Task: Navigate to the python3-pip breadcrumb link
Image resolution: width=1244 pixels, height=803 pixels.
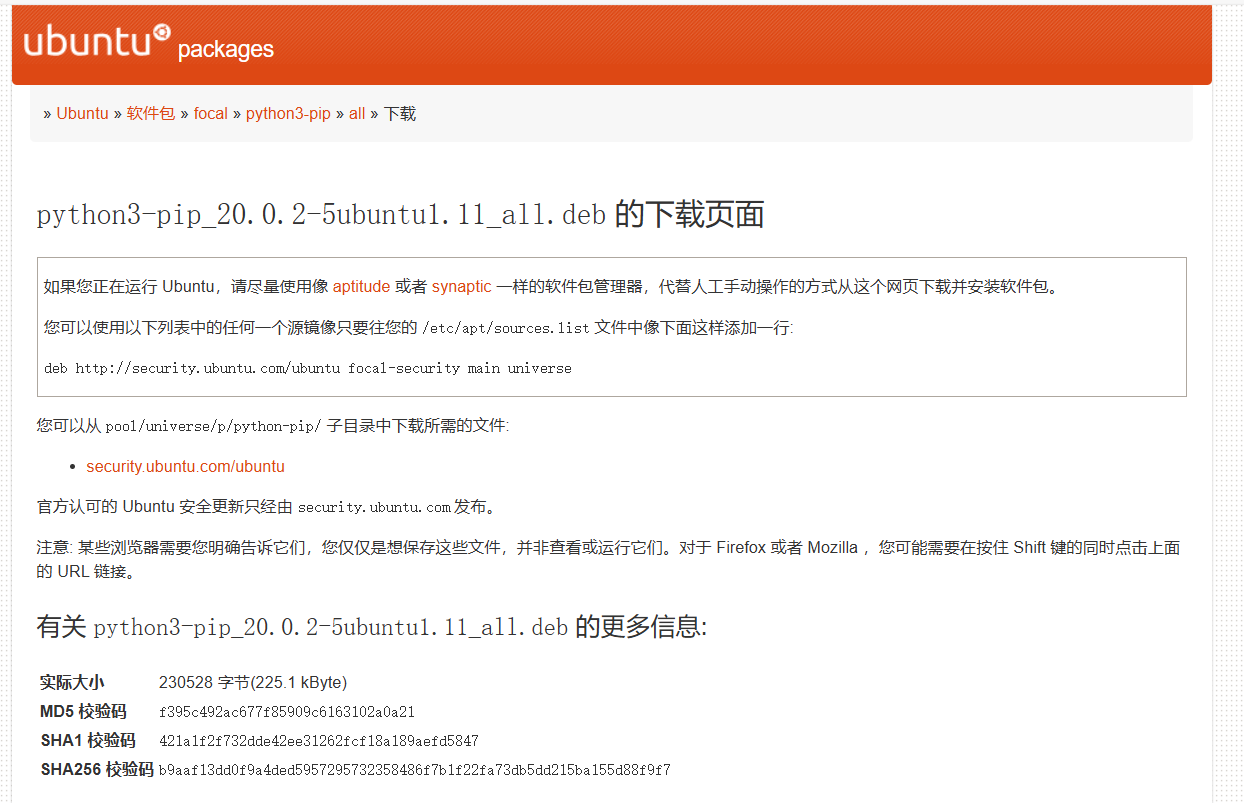Action: coord(288,114)
